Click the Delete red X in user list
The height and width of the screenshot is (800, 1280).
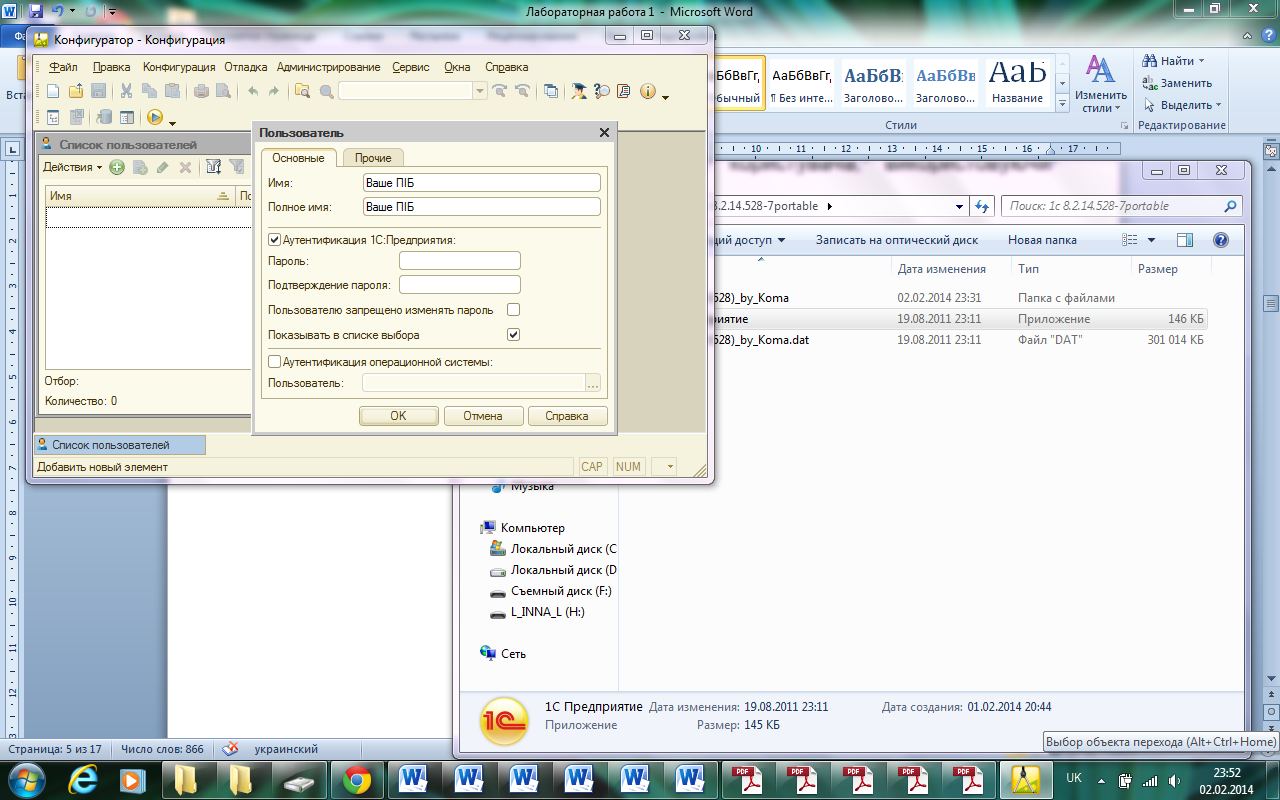tap(185, 167)
